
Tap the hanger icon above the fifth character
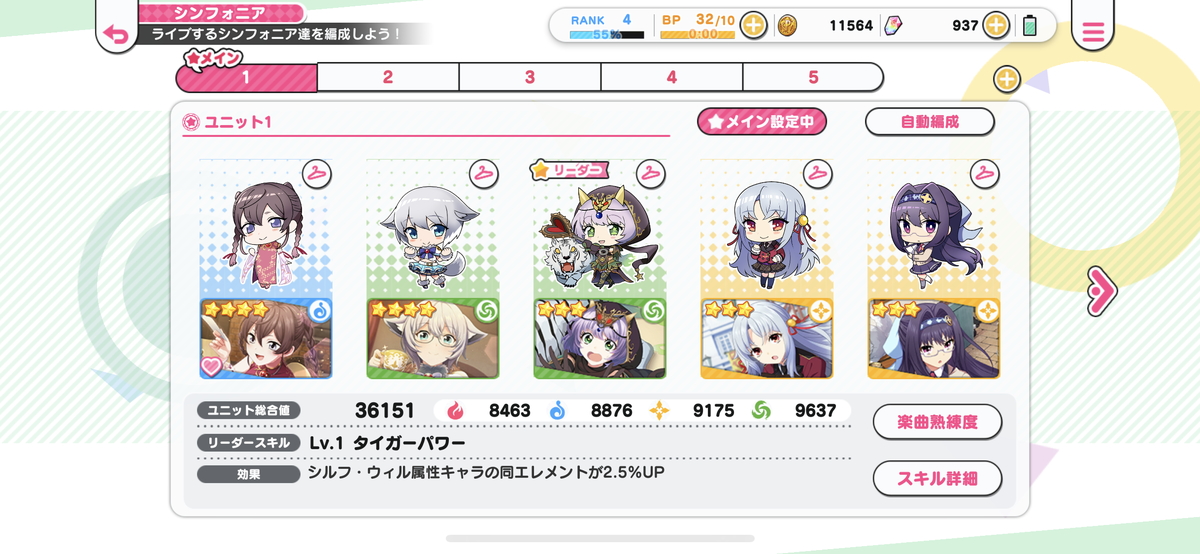pyautogui.click(x=985, y=173)
